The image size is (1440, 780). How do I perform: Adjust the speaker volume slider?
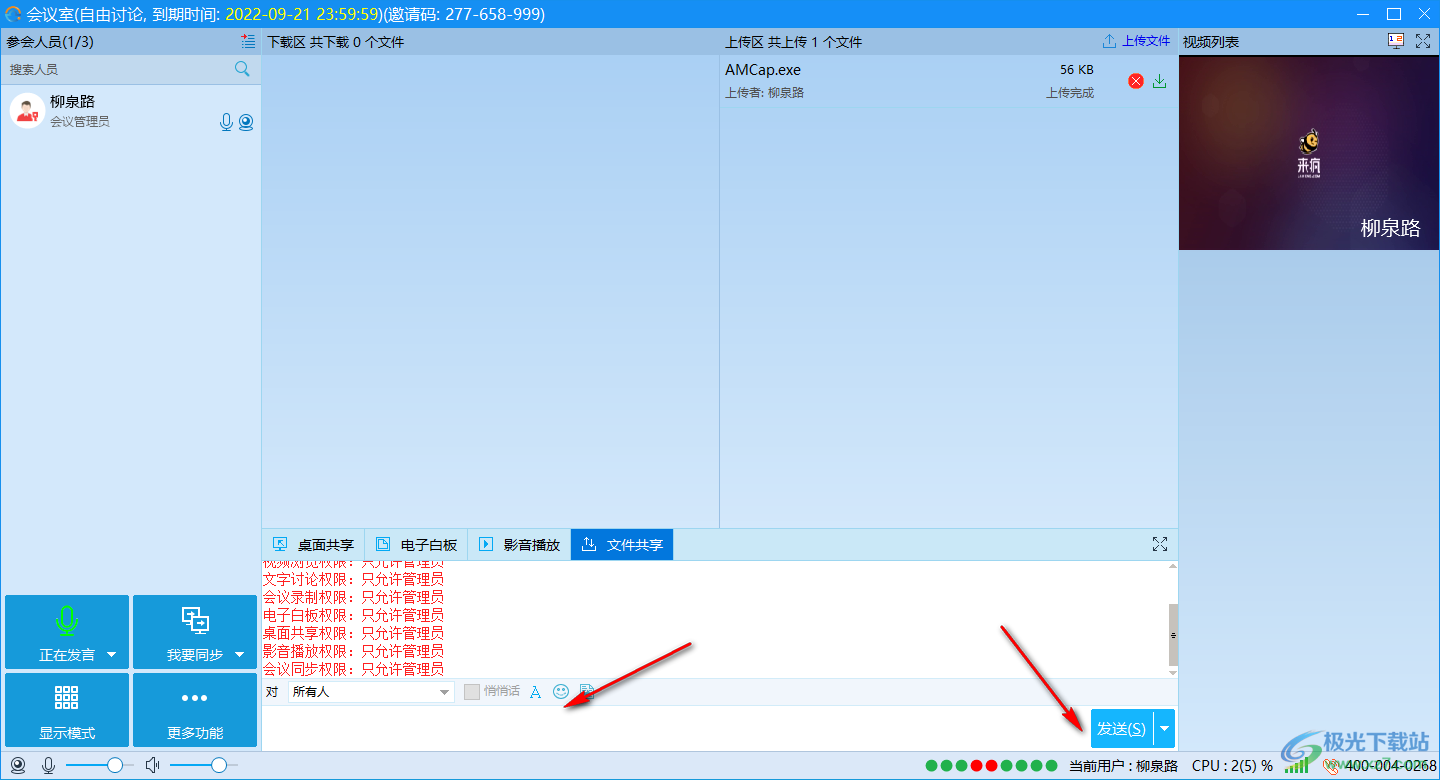pos(218,765)
